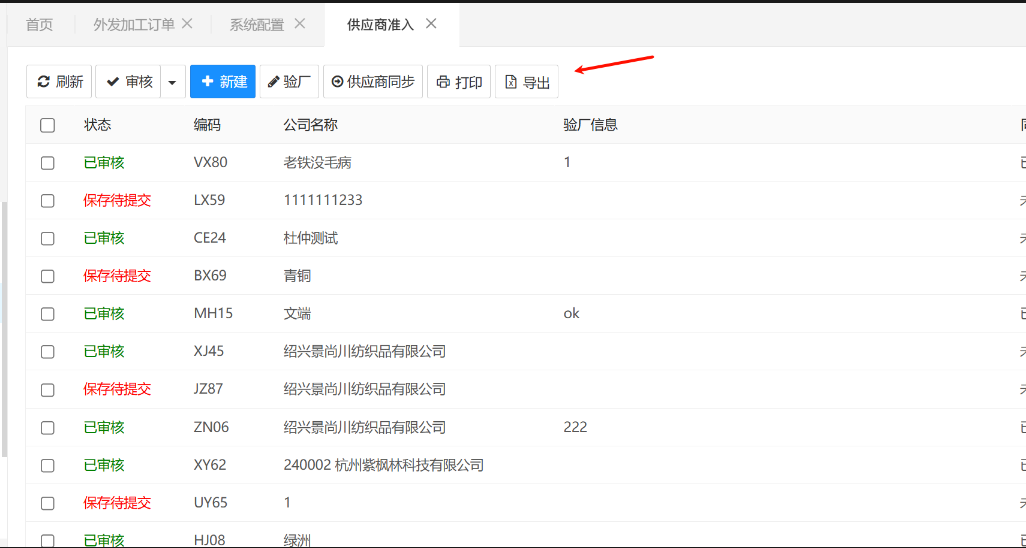The image size is (1026, 548).
Task: Click the 编码 column header
Action: pyautogui.click(x=207, y=125)
